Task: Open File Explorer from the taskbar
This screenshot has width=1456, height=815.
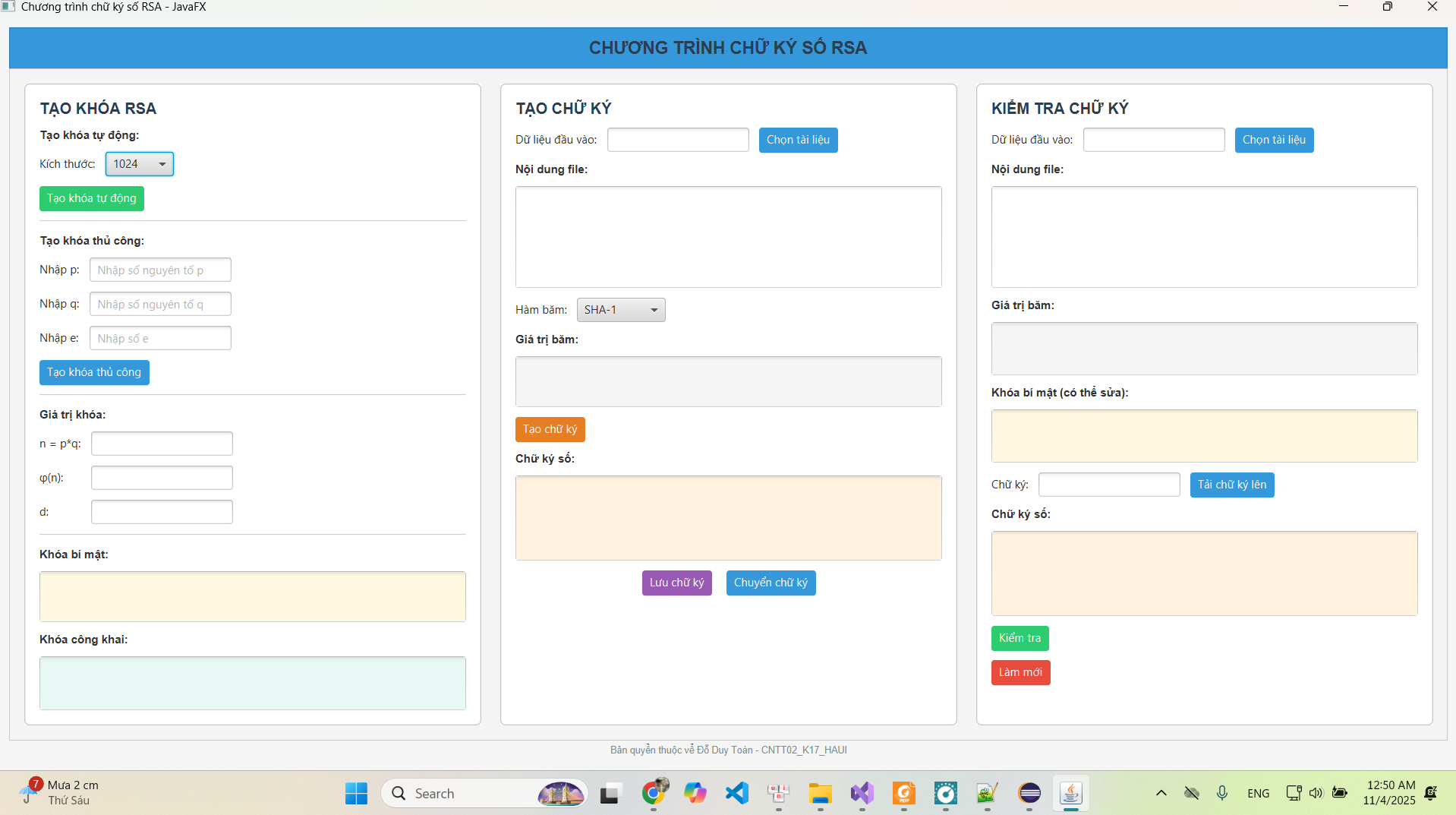Action: tap(820, 793)
